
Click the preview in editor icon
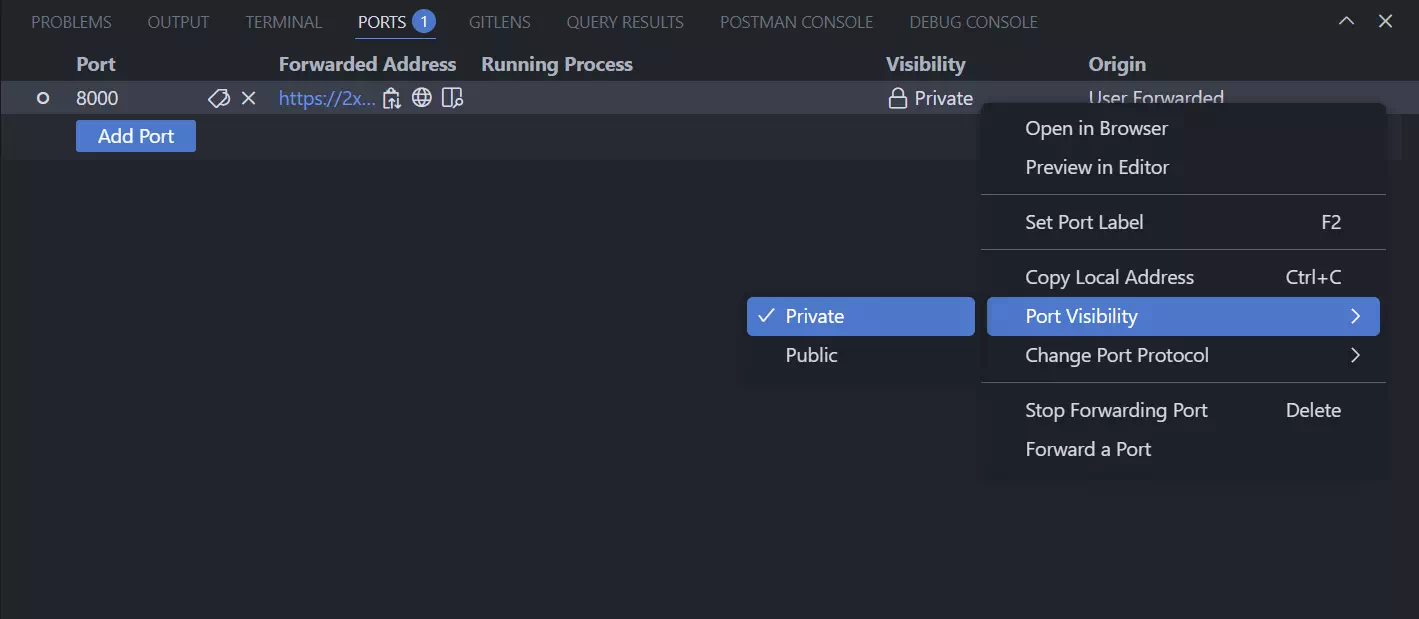click(x=452, y=98)
